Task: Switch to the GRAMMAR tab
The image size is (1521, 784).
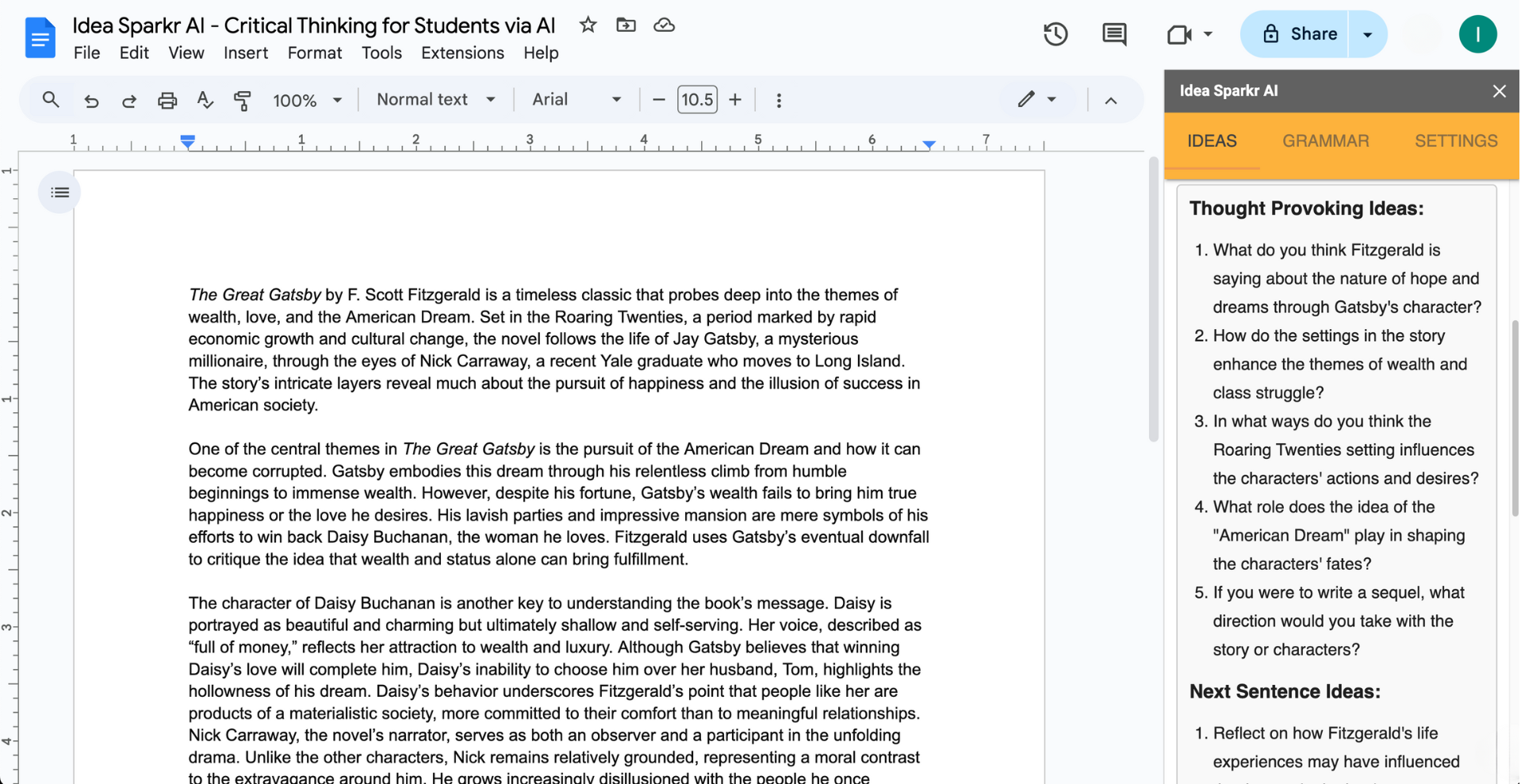Action: pyautogui.click(x=1326, y=141)
